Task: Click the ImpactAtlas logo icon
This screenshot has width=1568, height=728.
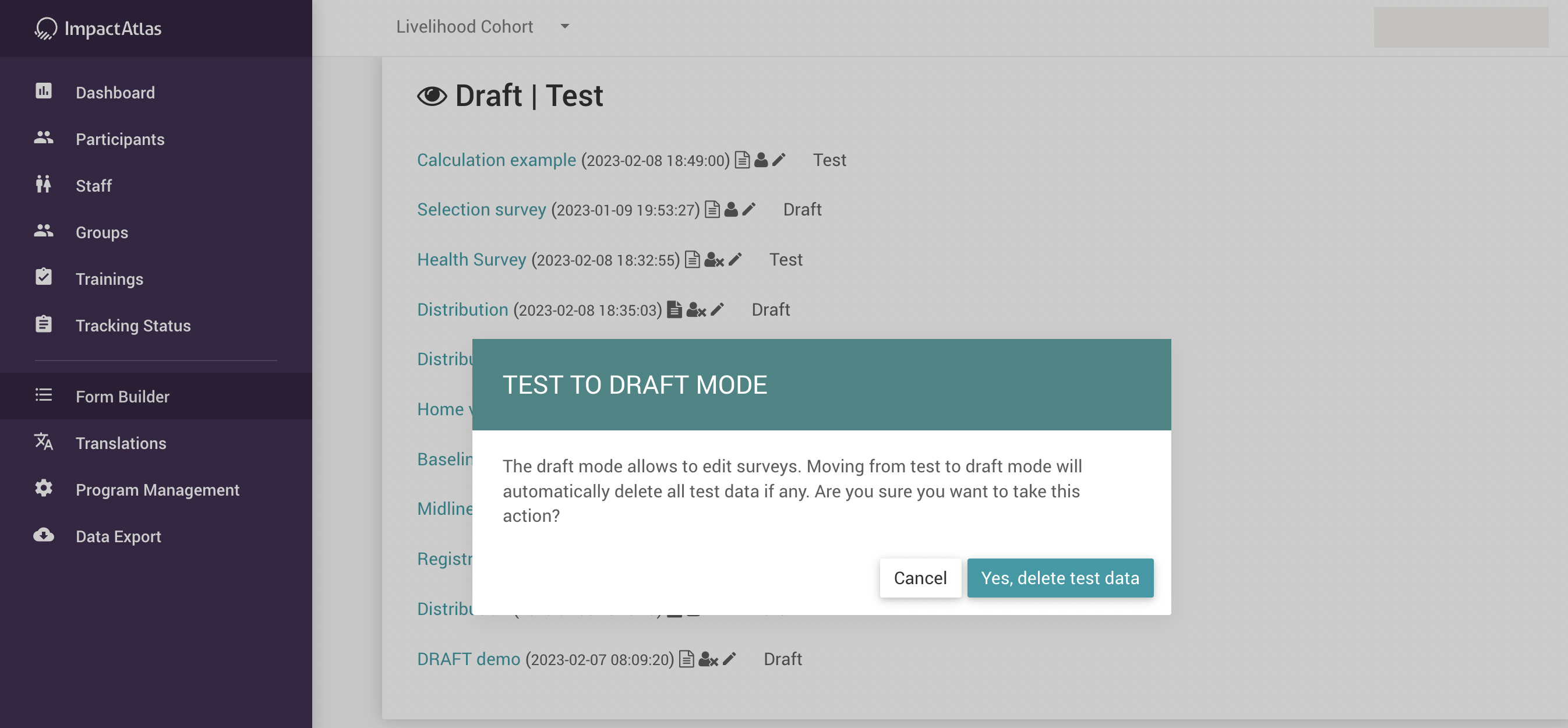Action: pyautogui.click(x=45, y=28)
